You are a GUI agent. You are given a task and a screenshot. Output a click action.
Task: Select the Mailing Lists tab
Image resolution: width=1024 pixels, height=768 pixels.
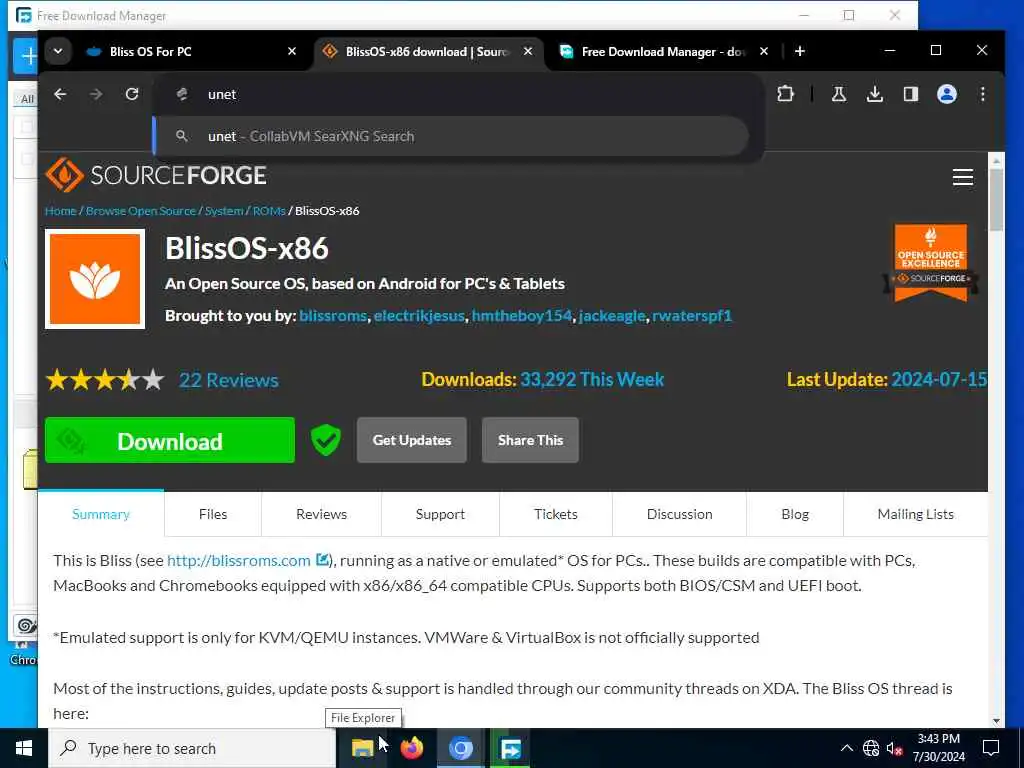(x=916, y=514)
